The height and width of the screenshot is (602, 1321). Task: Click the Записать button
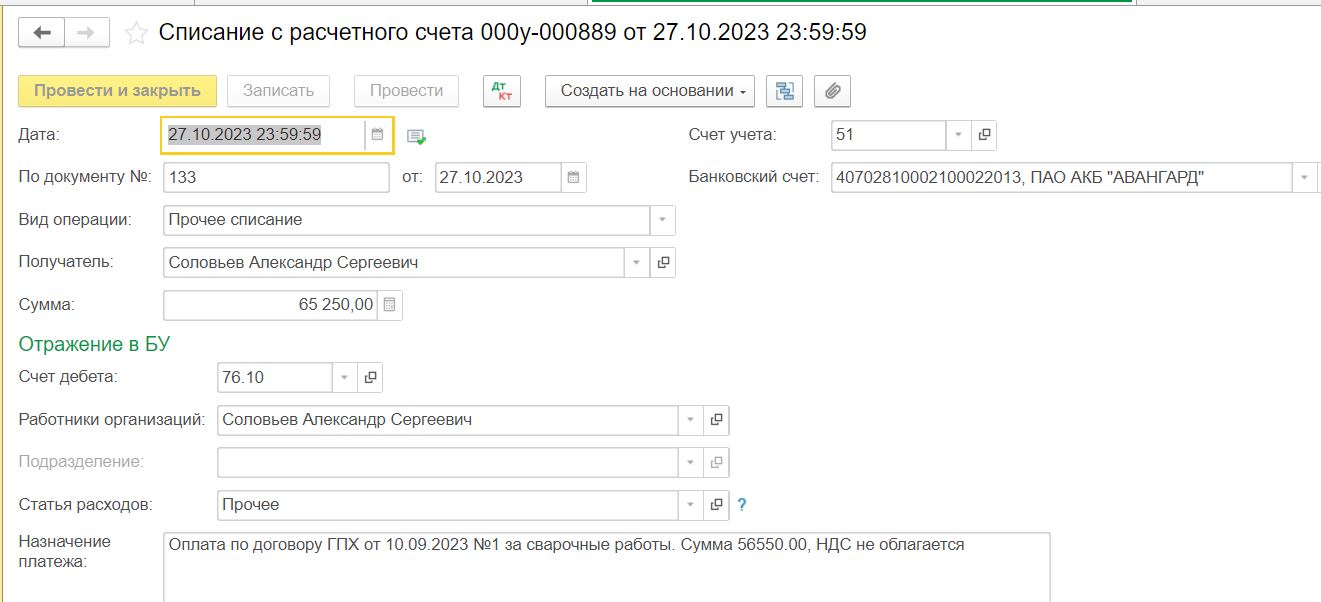click(x=278, y=91)
